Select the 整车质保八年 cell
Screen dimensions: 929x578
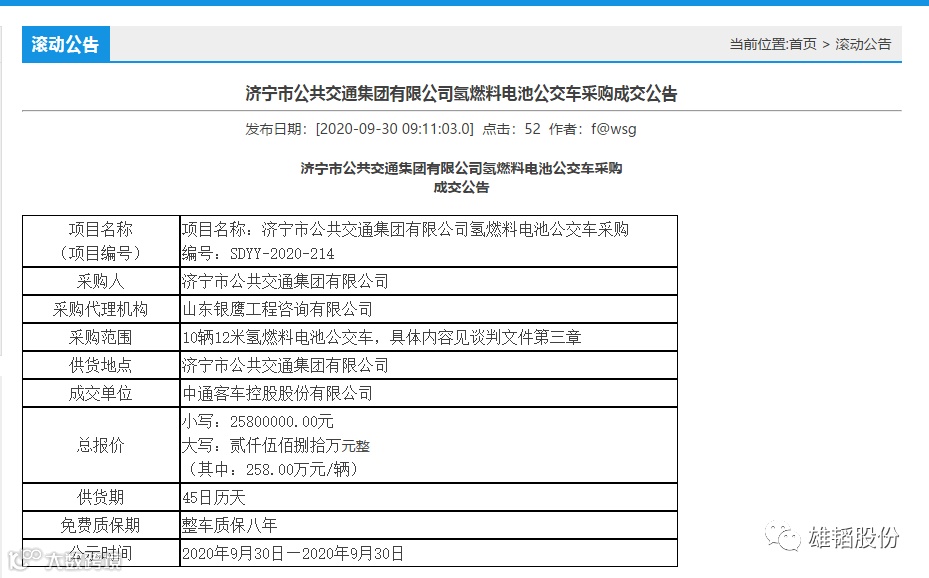click(x=428, y=525)
